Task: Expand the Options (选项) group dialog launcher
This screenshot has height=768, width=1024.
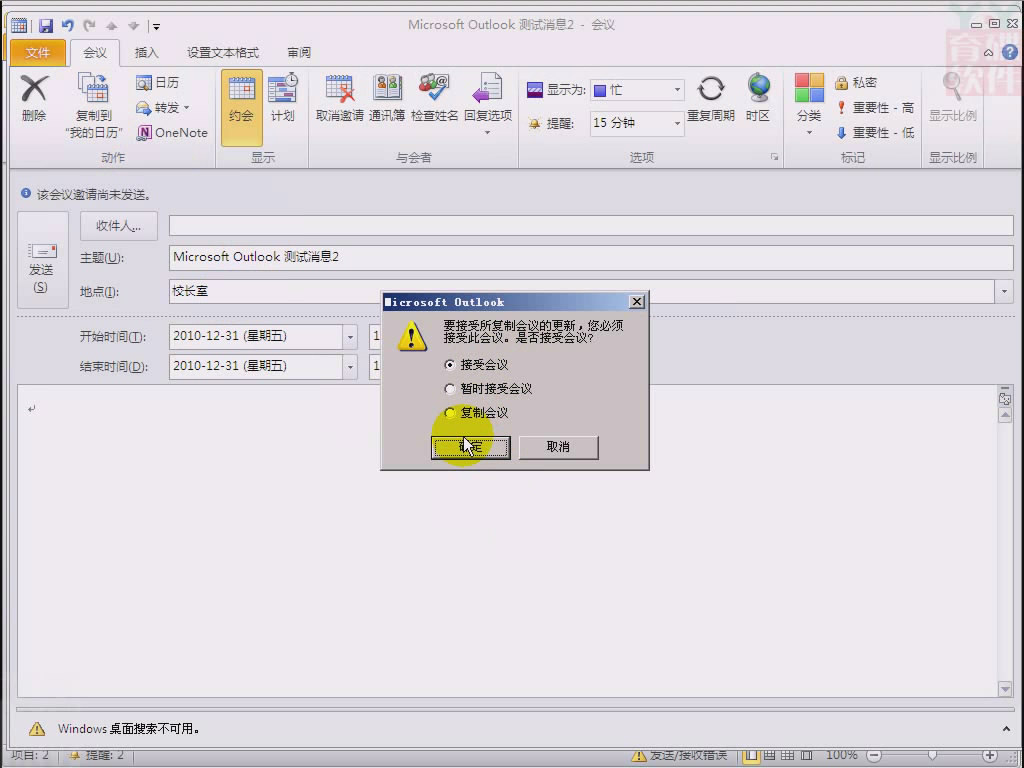Action: click(x=775, y=157)
